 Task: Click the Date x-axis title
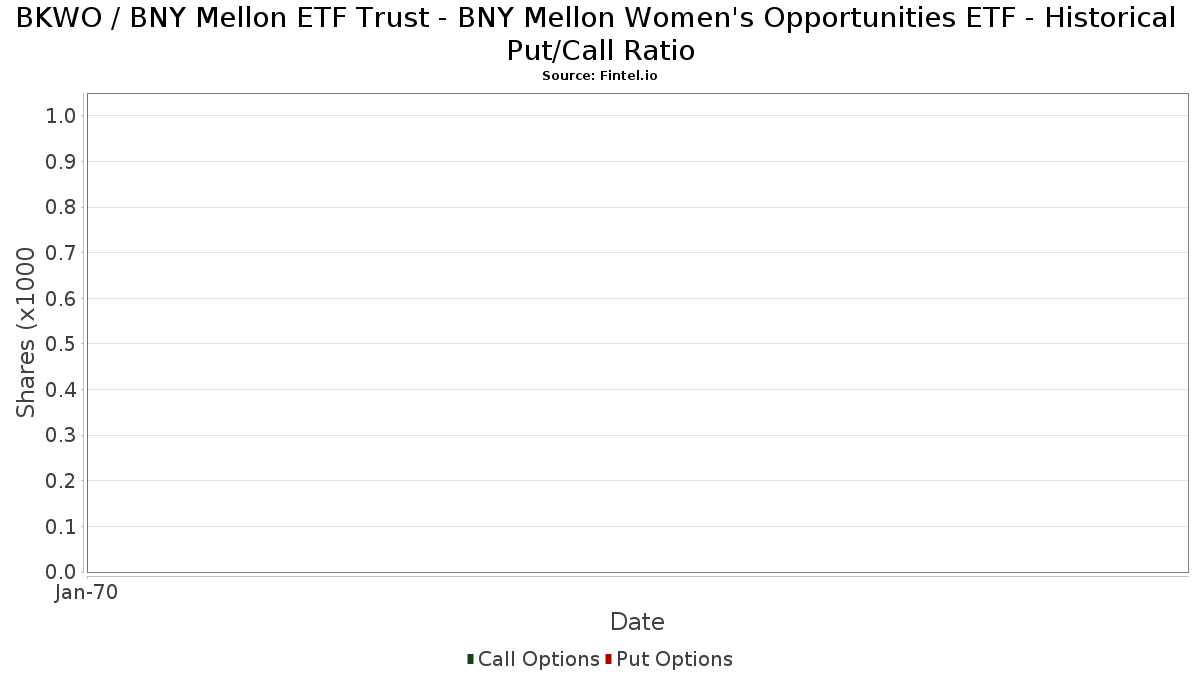tap(637, 622)
